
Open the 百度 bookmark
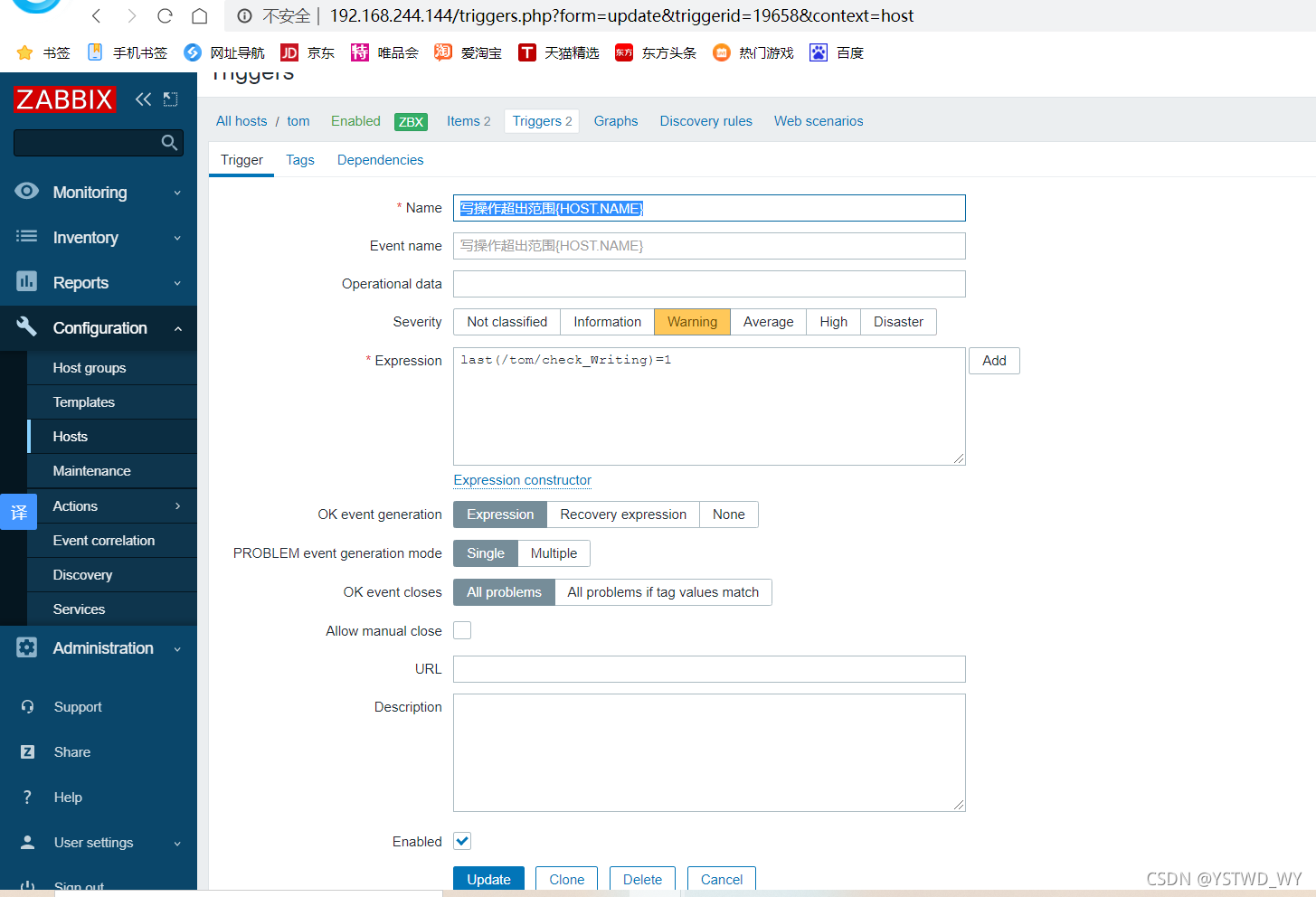pos(837,52)
